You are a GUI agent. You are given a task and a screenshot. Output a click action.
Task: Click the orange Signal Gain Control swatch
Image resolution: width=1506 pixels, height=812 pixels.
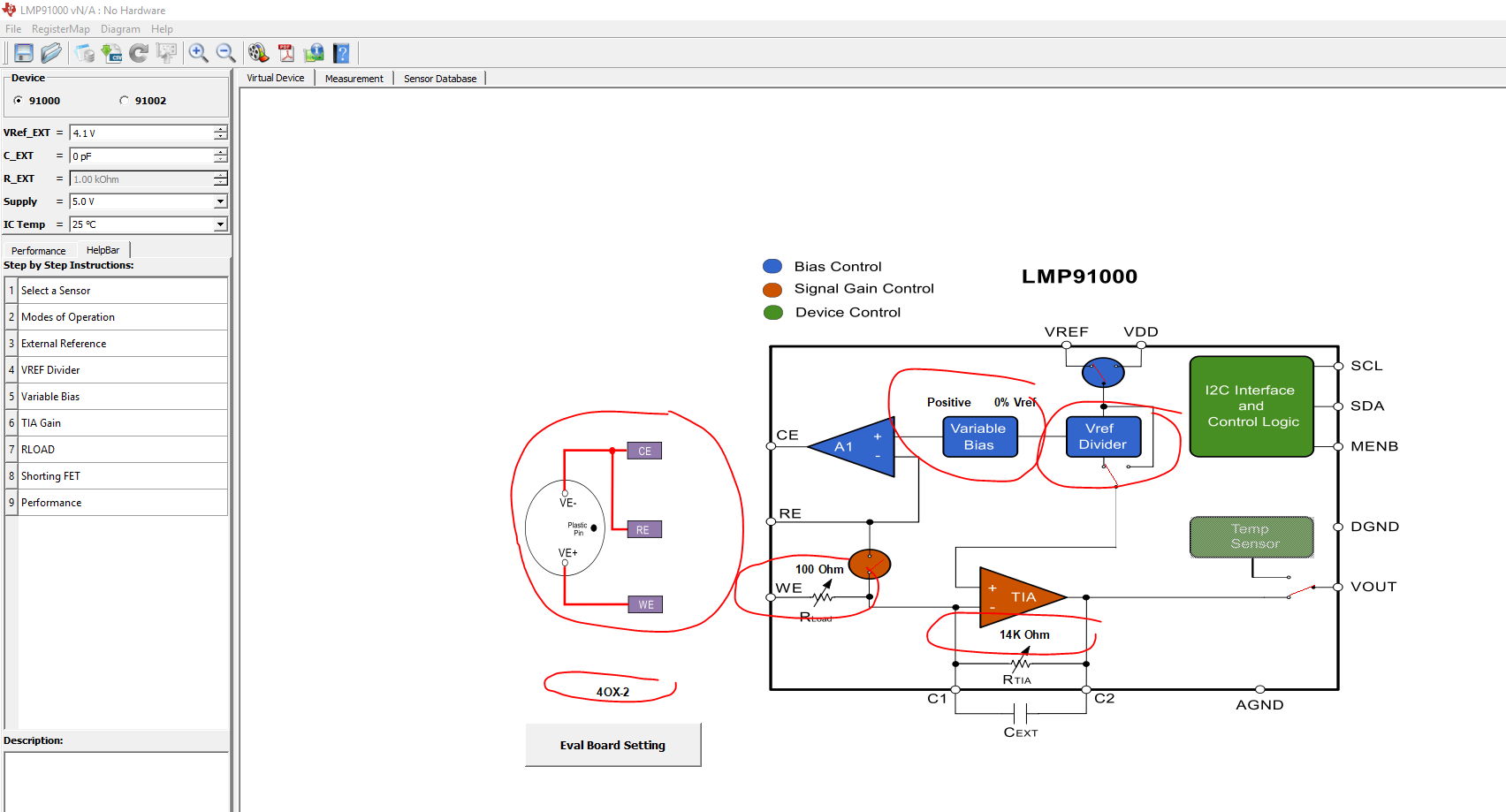(x=772, y=289)
